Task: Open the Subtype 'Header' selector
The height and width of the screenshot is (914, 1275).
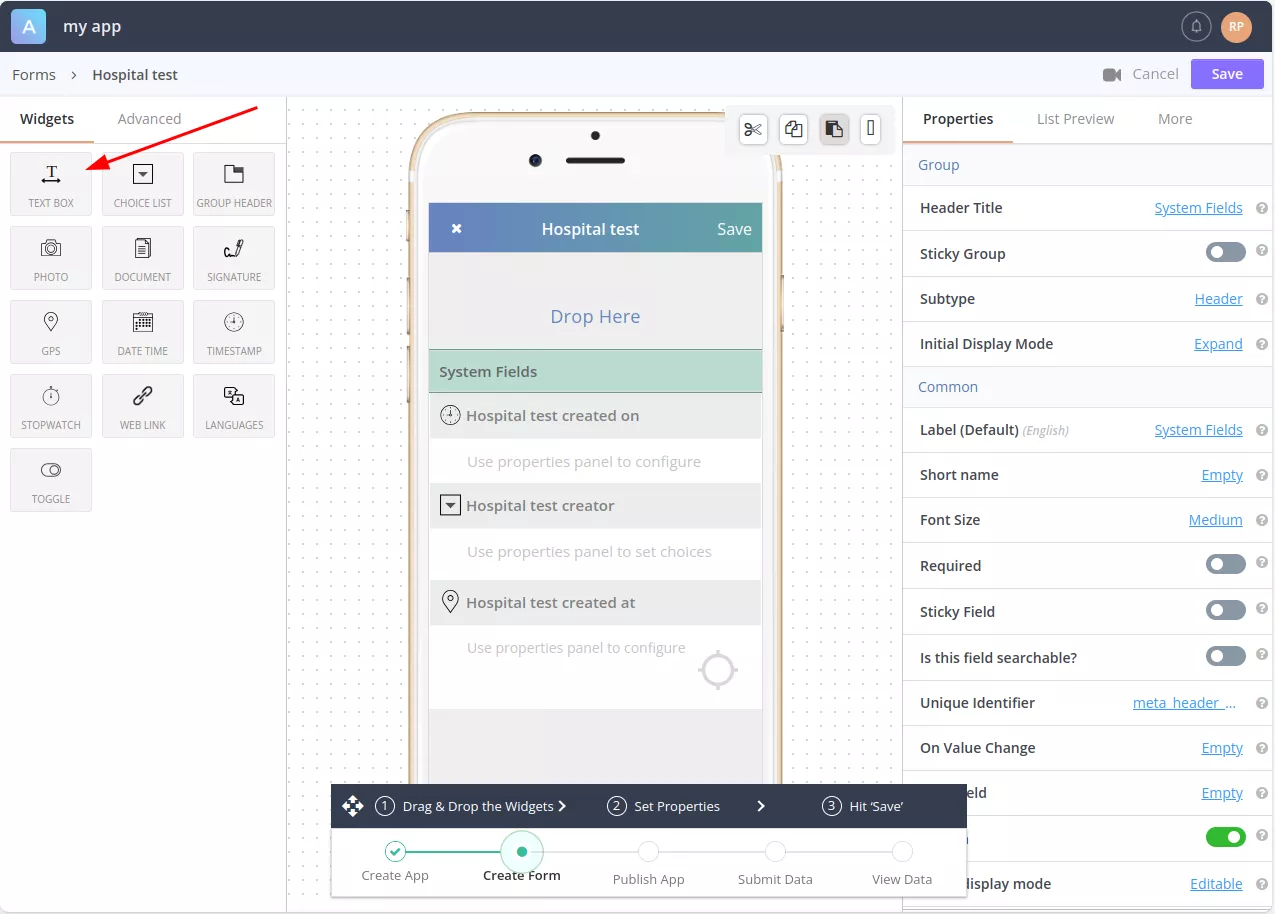Action: click(x=1218, y=299)
